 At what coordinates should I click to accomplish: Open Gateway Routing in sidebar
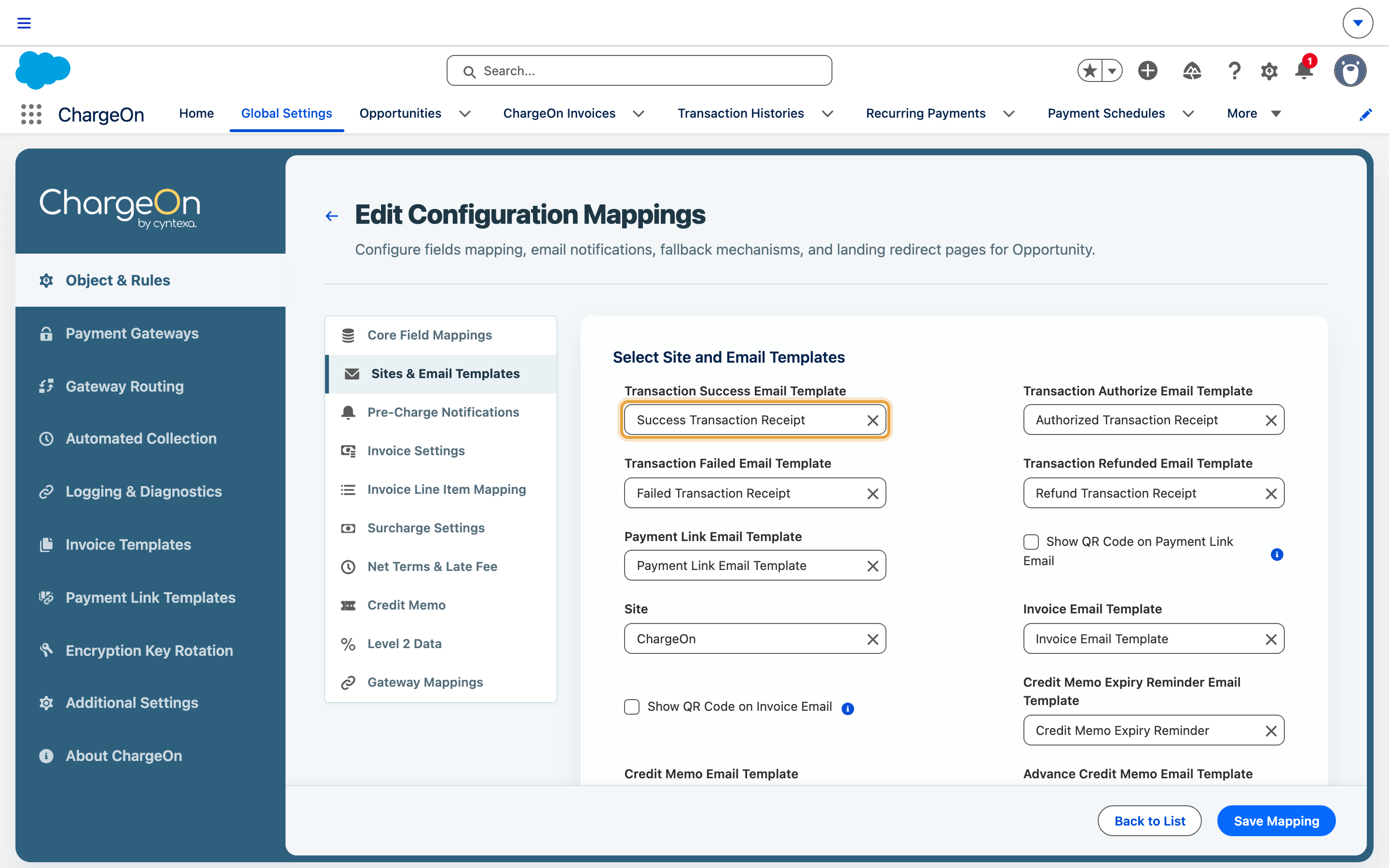pos(150,386)
